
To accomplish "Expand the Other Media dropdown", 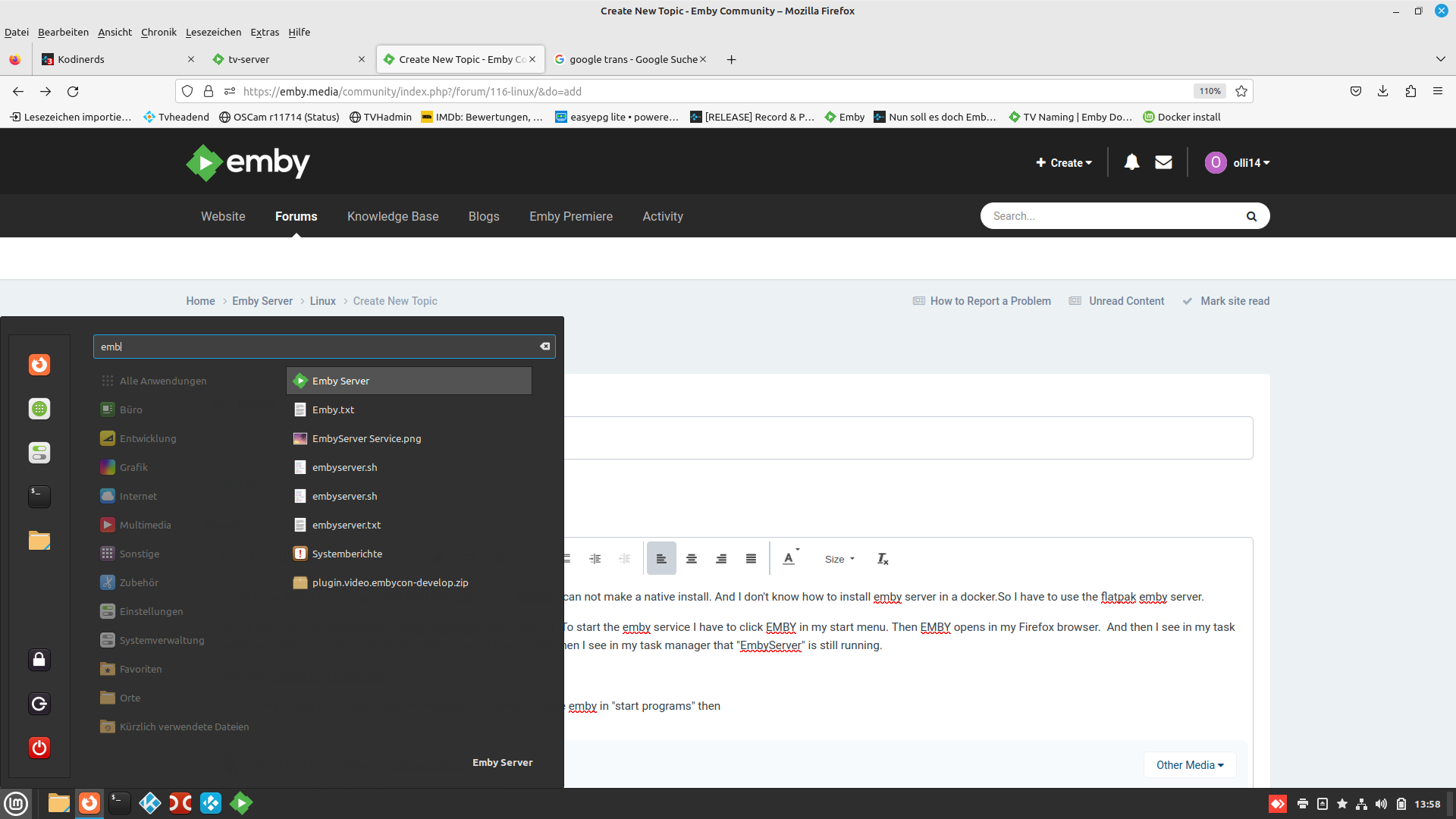I will (1189, 765).
